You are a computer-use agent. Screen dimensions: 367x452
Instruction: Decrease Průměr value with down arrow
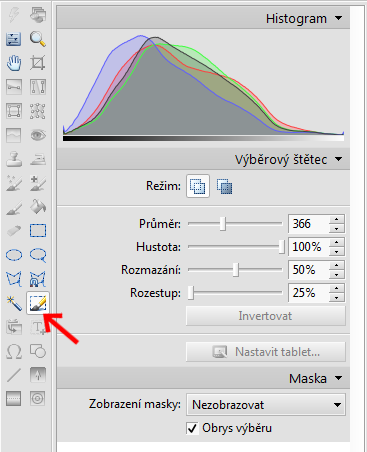click(x=337, y=228)
